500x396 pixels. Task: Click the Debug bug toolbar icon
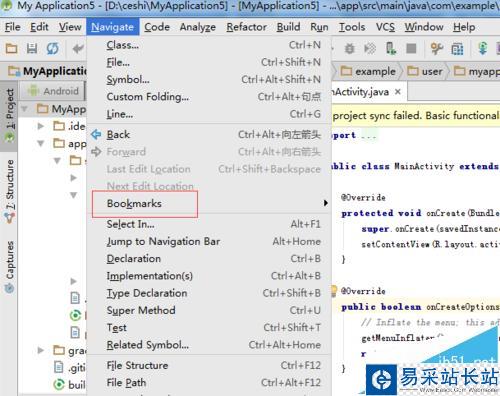[x=349, y=49]
